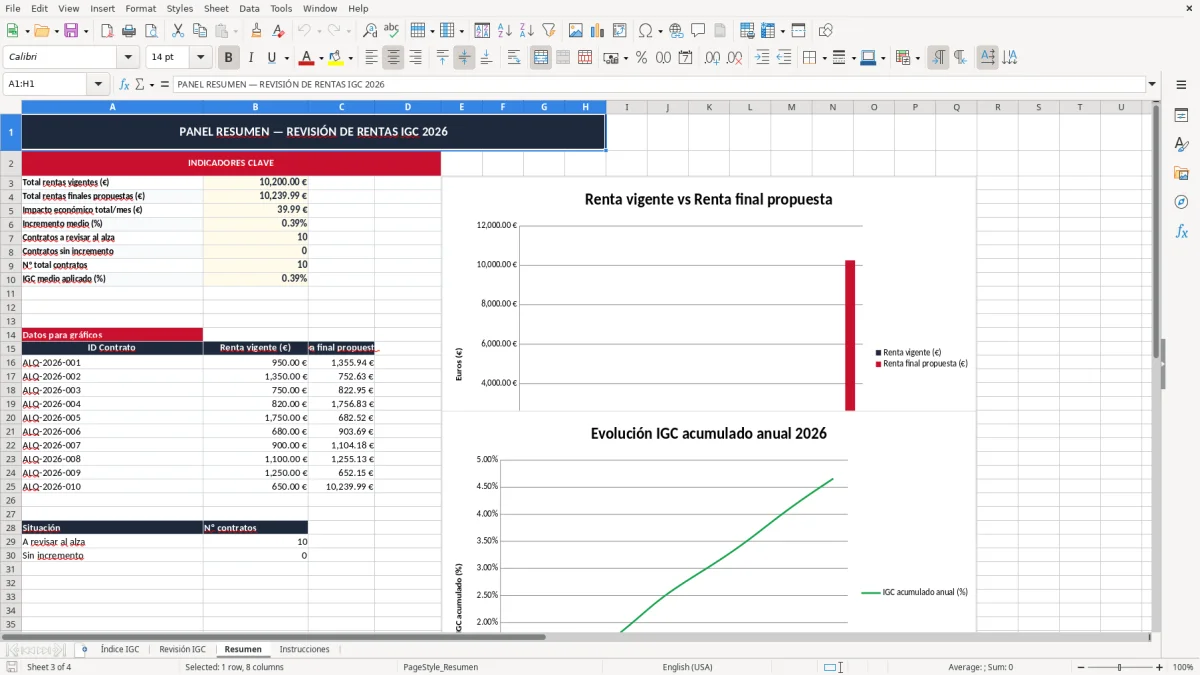Click the Save document icon
The image size is (1200, 675).
(71, 31)
